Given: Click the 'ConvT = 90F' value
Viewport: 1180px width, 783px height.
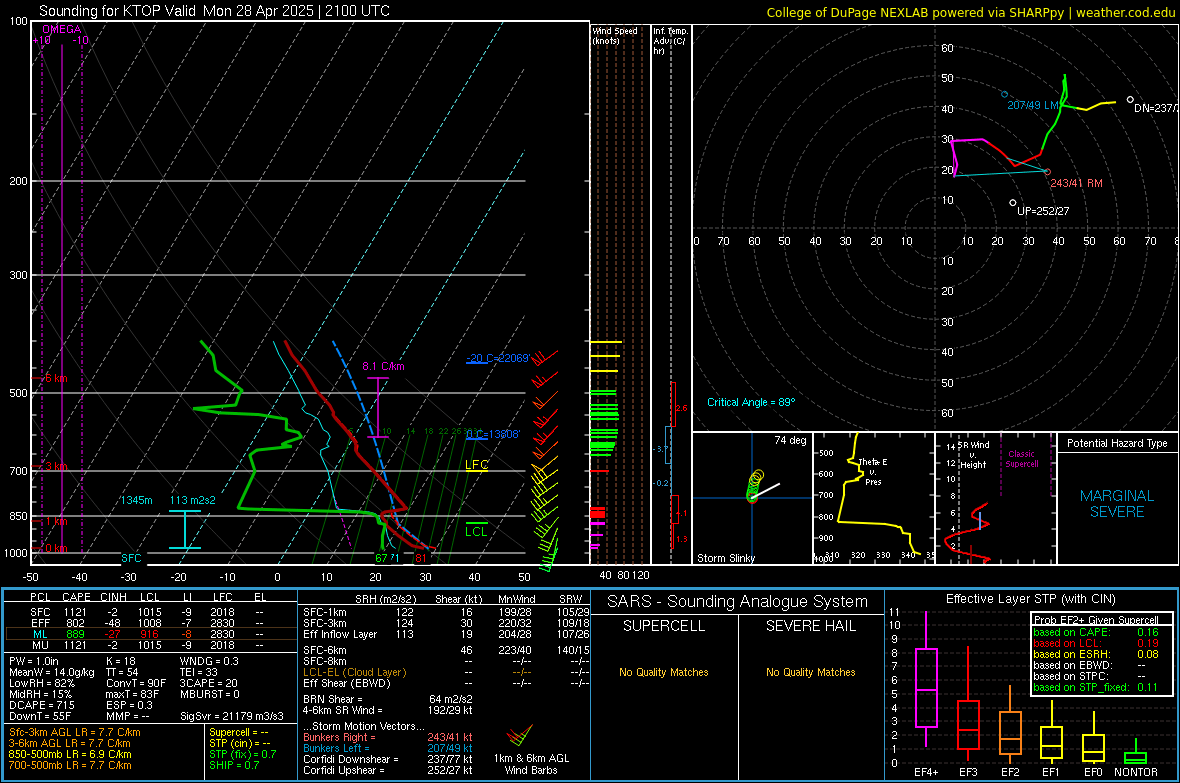Looking at the screenshot, I should (136, 683).
